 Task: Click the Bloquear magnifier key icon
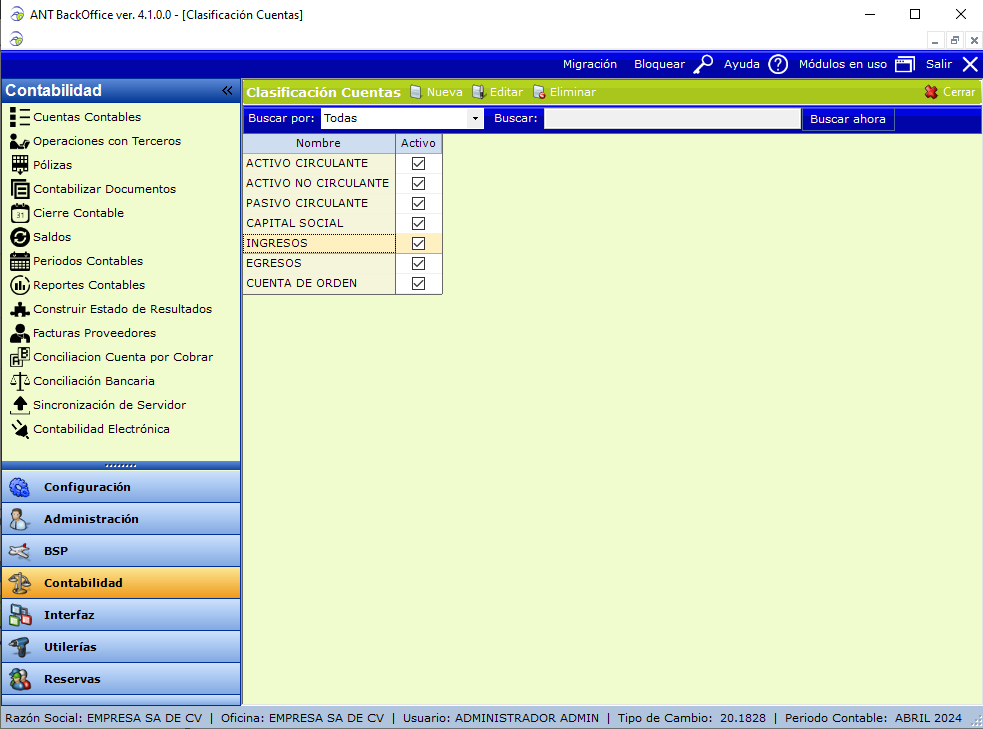pyautogui.click(x=704, y=64)
